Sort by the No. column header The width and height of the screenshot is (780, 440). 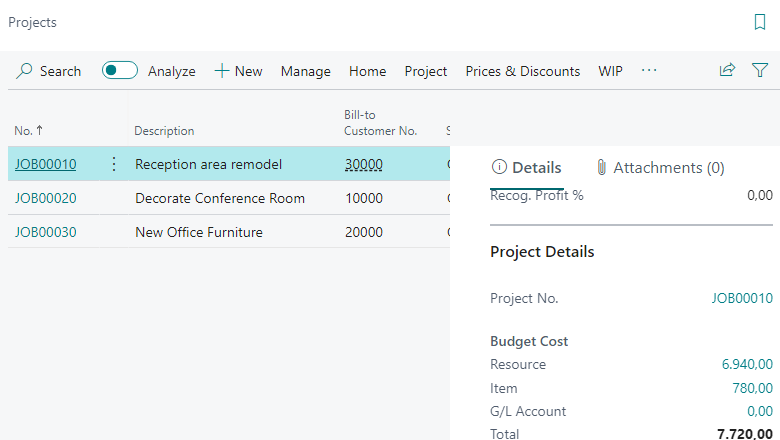[28, 131]
